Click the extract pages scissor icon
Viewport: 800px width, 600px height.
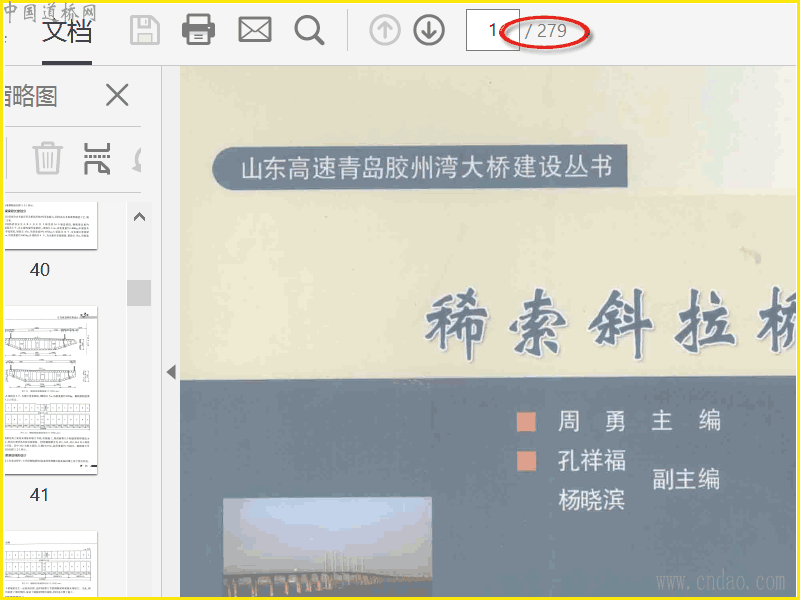click(97, 158)
